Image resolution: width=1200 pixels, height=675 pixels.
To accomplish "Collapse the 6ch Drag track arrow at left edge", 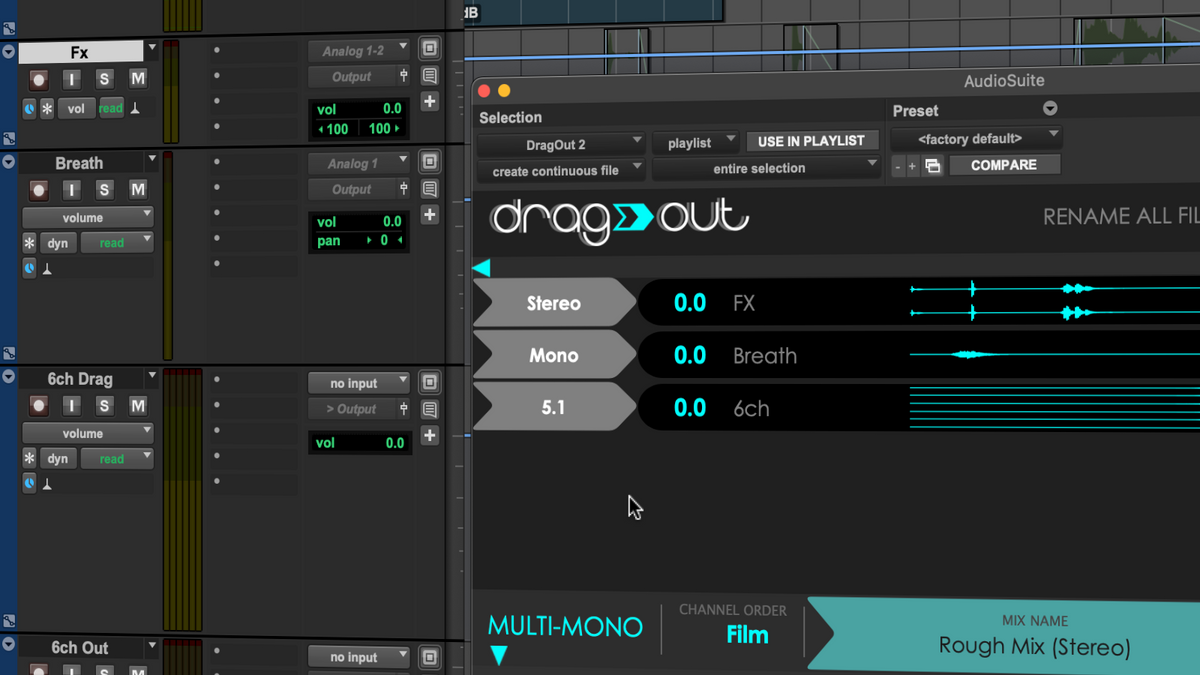I will coord(9,376).
